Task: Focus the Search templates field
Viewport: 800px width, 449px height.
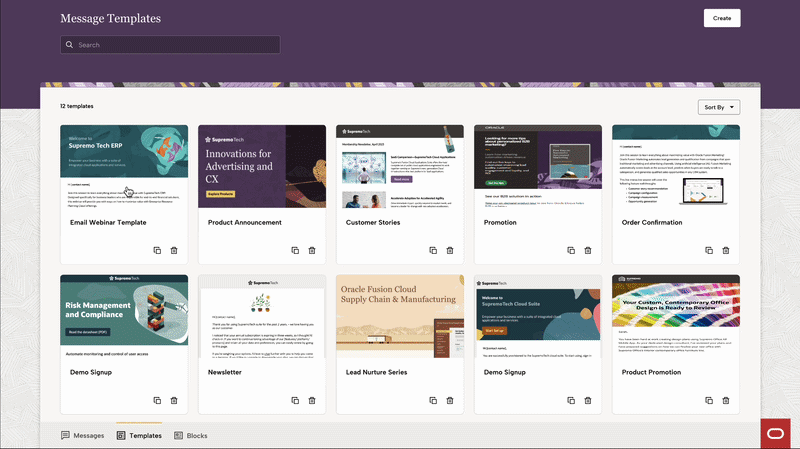Action: click(170, 45)
